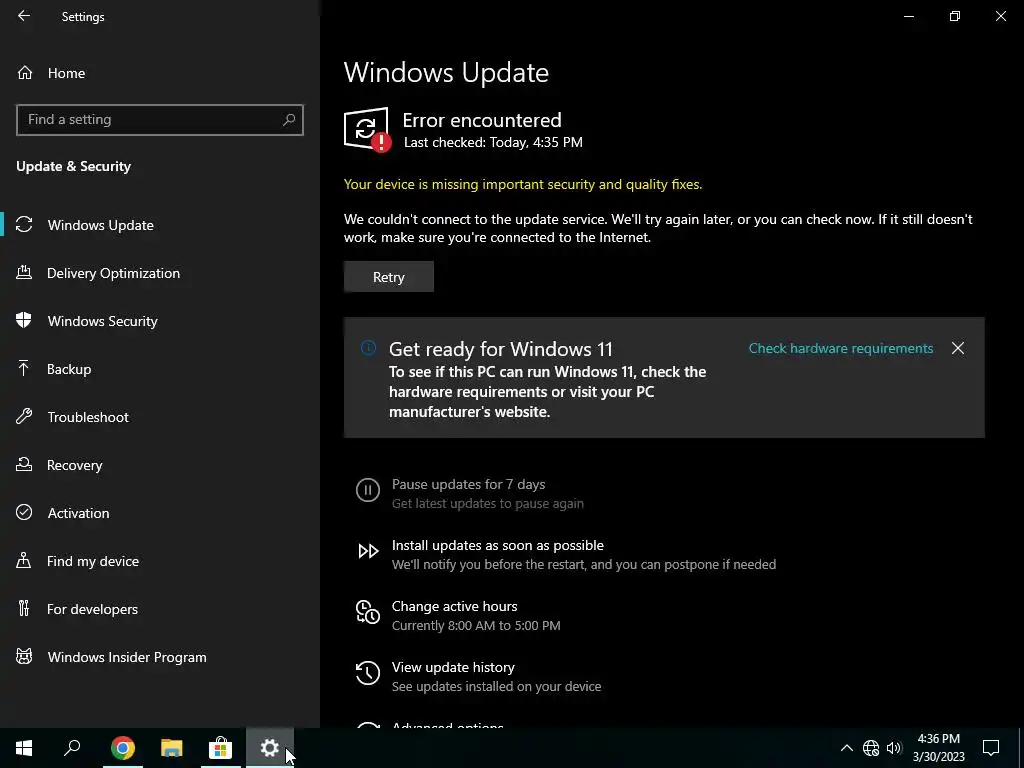Click the Settings gear taskbar icon

point(270,748)
